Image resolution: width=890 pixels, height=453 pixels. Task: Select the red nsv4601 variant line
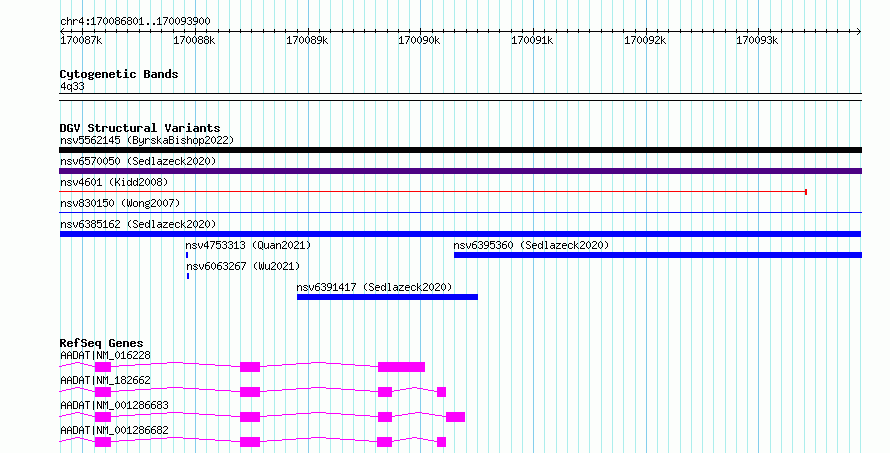click(x=433, y=192)
